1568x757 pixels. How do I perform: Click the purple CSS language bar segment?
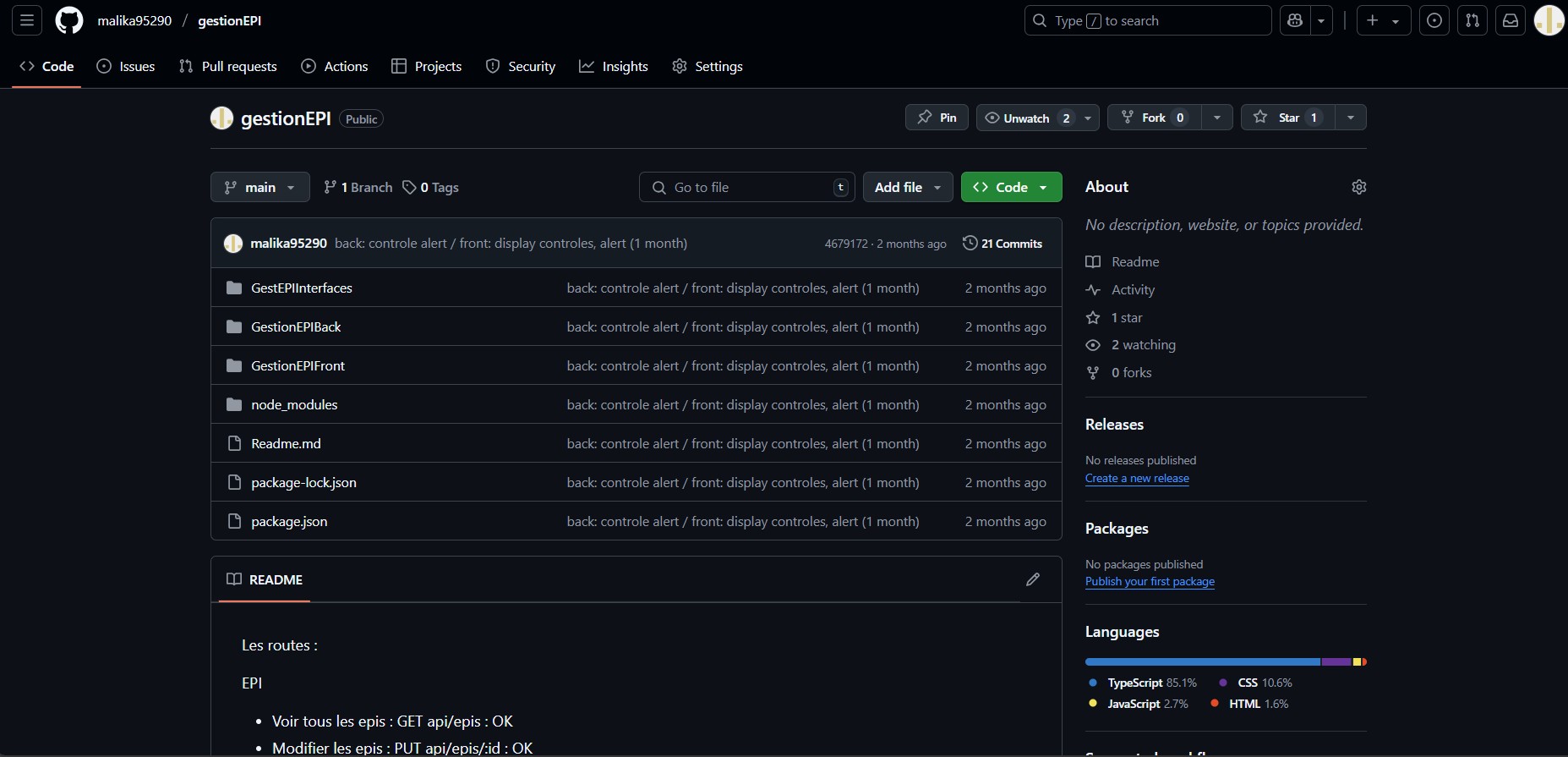[x=1336, y=661]
